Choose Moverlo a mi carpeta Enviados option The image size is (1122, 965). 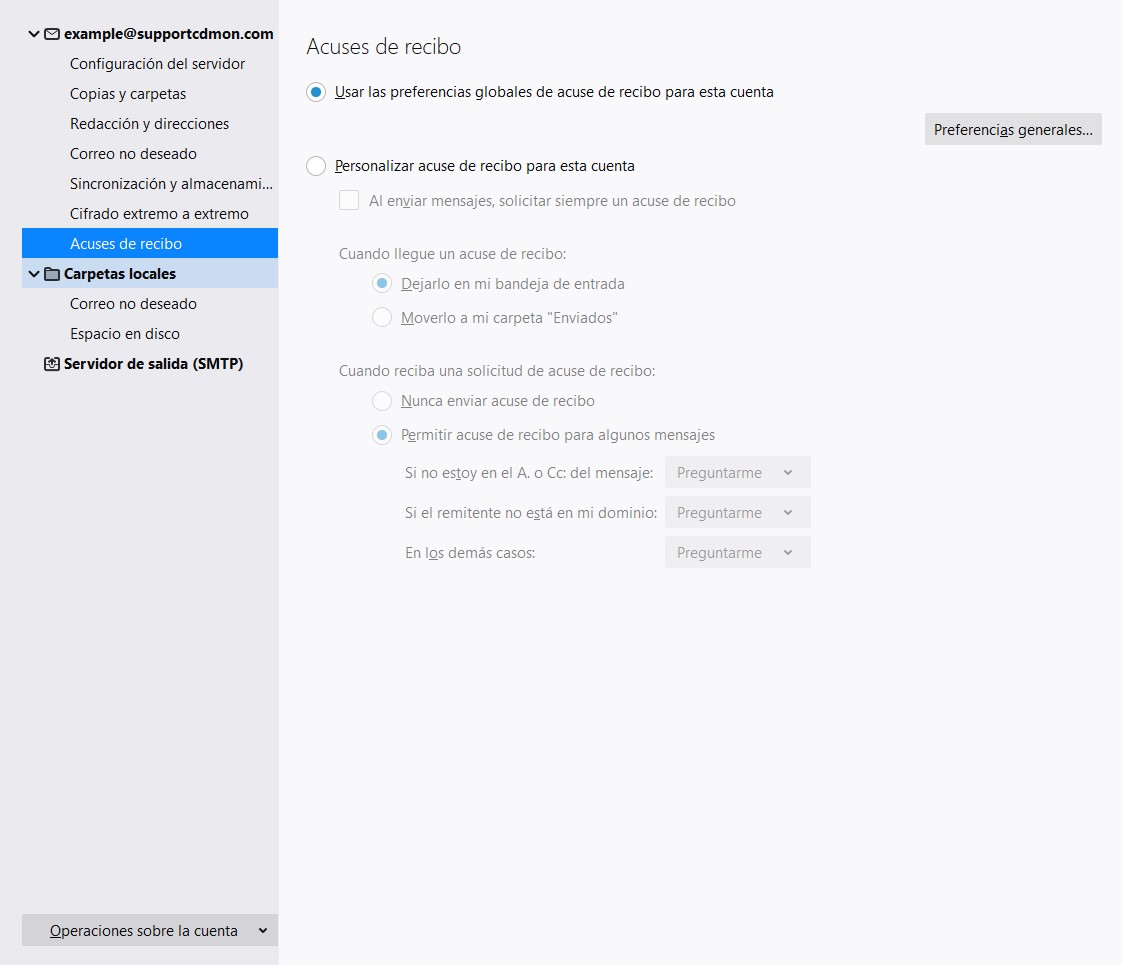point(382,318)
